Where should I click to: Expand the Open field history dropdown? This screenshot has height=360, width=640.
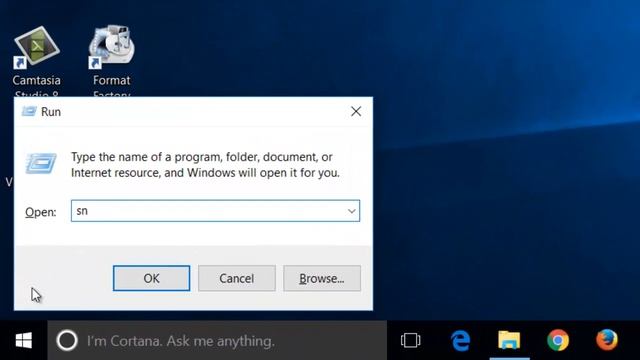pyautogui.click(x=351, y=211)
